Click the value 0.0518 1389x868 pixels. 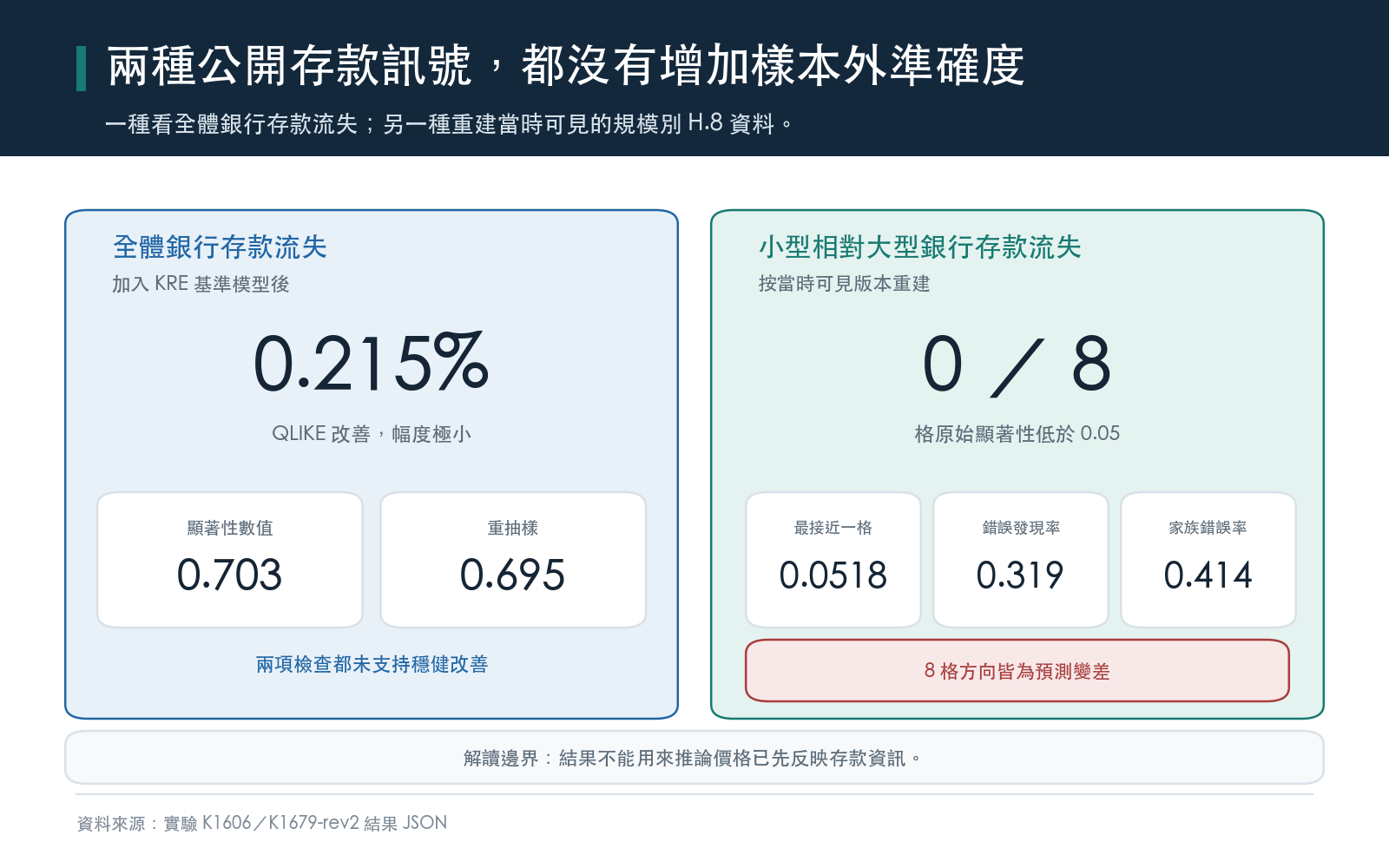tap(833, 575)
